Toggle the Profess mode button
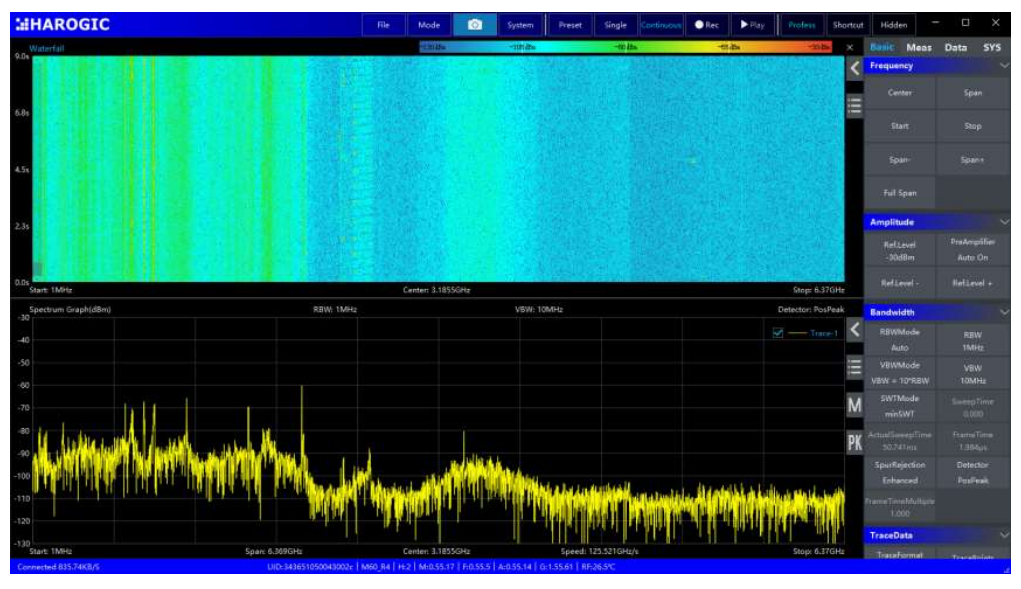This screenshot has width=1021, height=589. click(802, 25)
